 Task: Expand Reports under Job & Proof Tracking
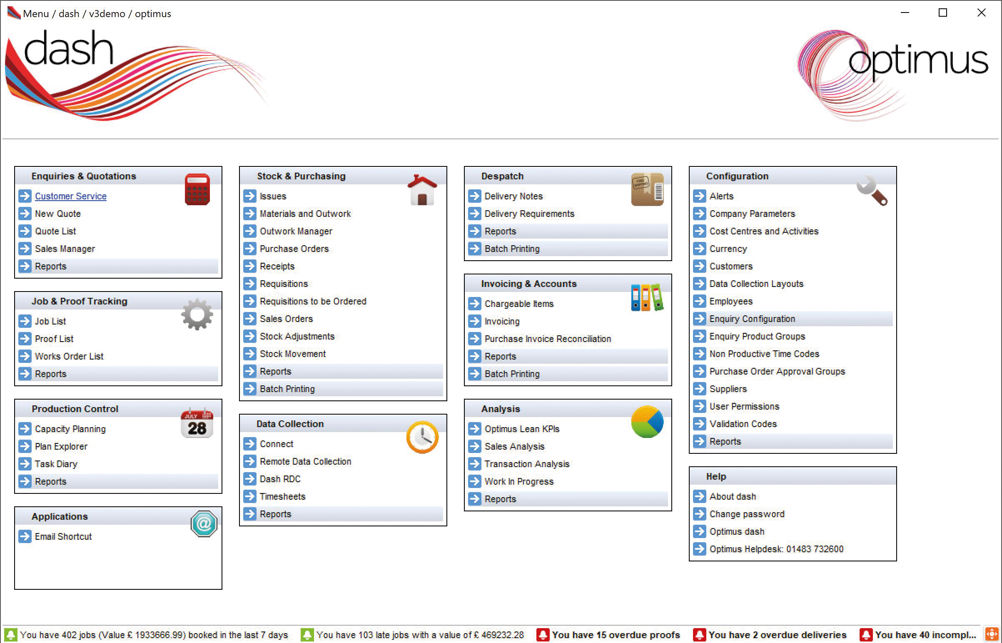click(118, 374)
